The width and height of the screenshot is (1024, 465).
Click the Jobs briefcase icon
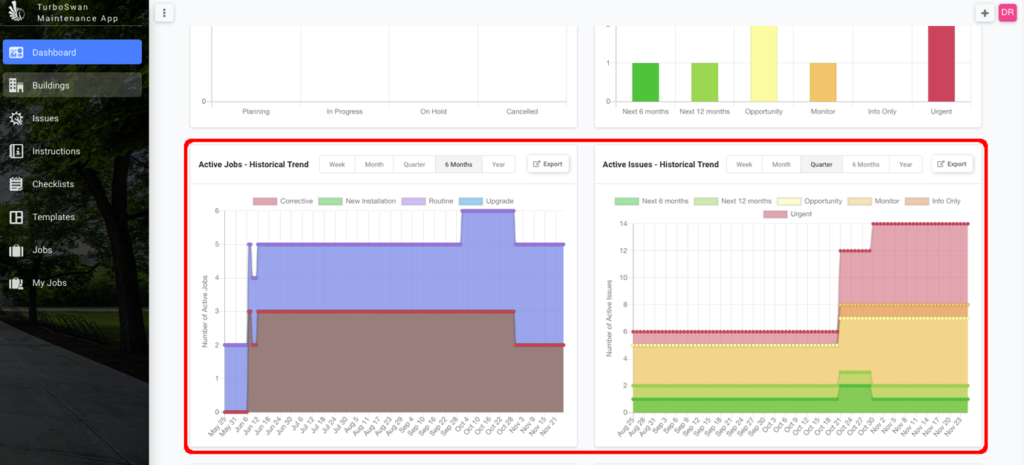click(16, 250)
